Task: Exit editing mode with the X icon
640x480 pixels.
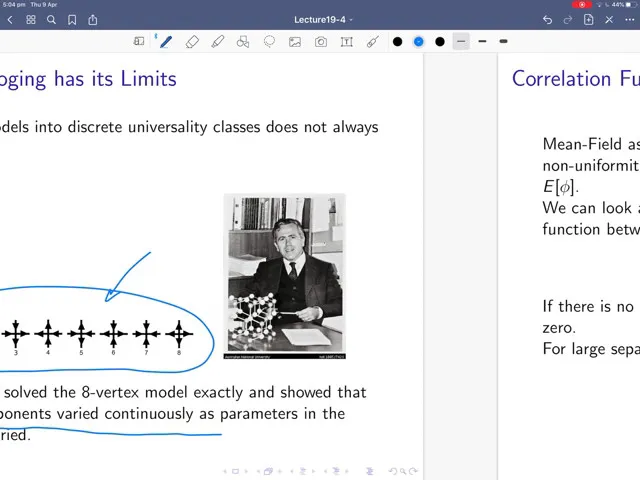Action: (609, 20)
